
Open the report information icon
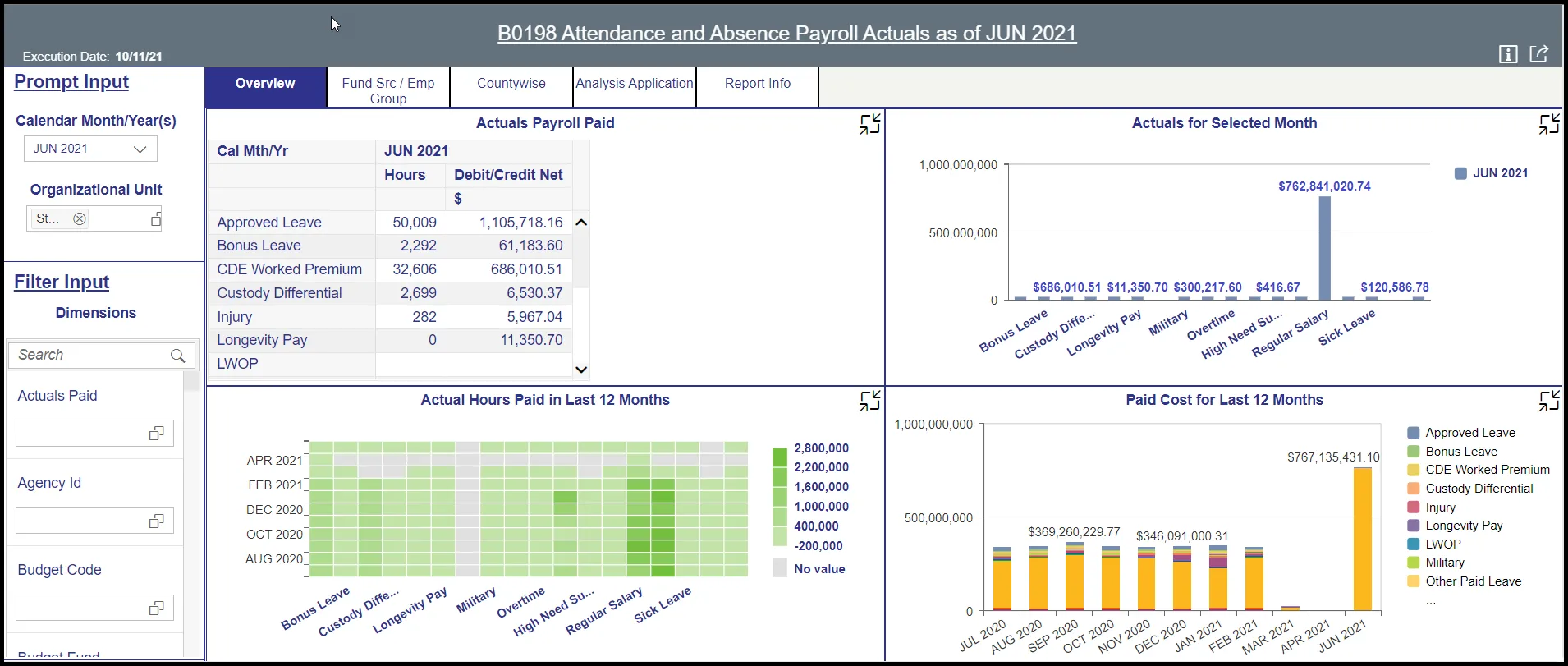click(x=1508, y=54)
